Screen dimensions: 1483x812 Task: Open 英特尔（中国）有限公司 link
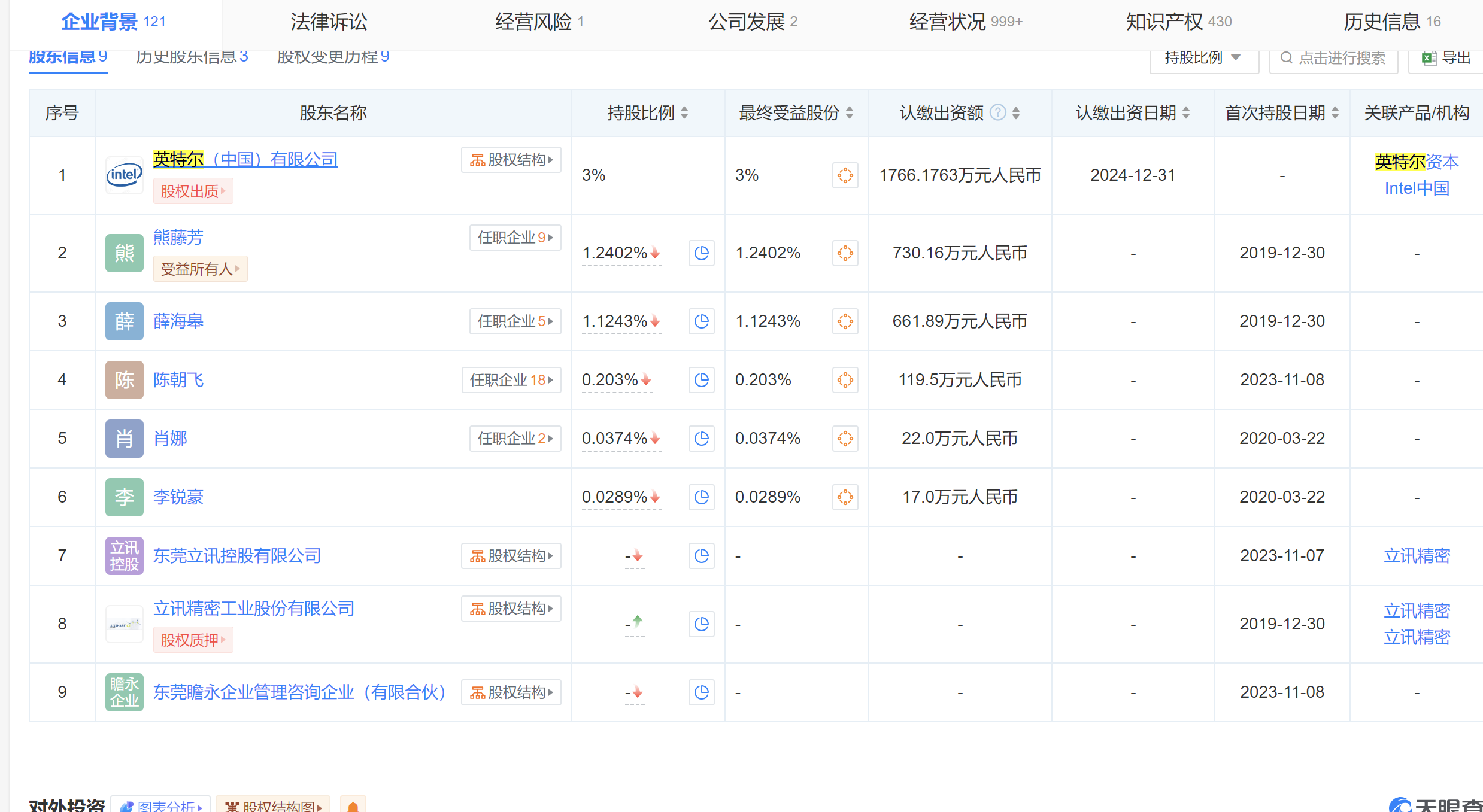[245, 160]
